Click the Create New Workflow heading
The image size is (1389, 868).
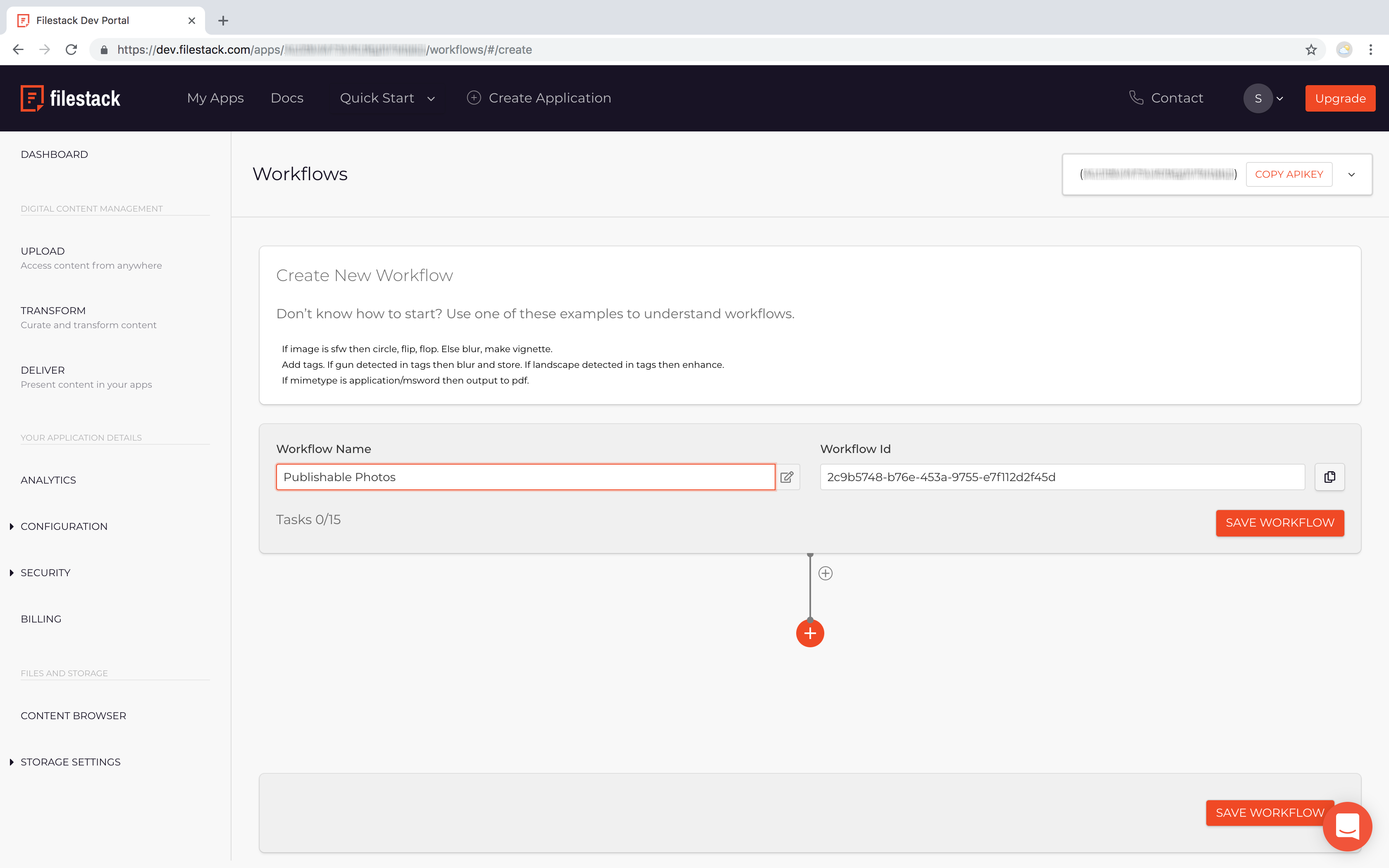(x=365, y=276)
